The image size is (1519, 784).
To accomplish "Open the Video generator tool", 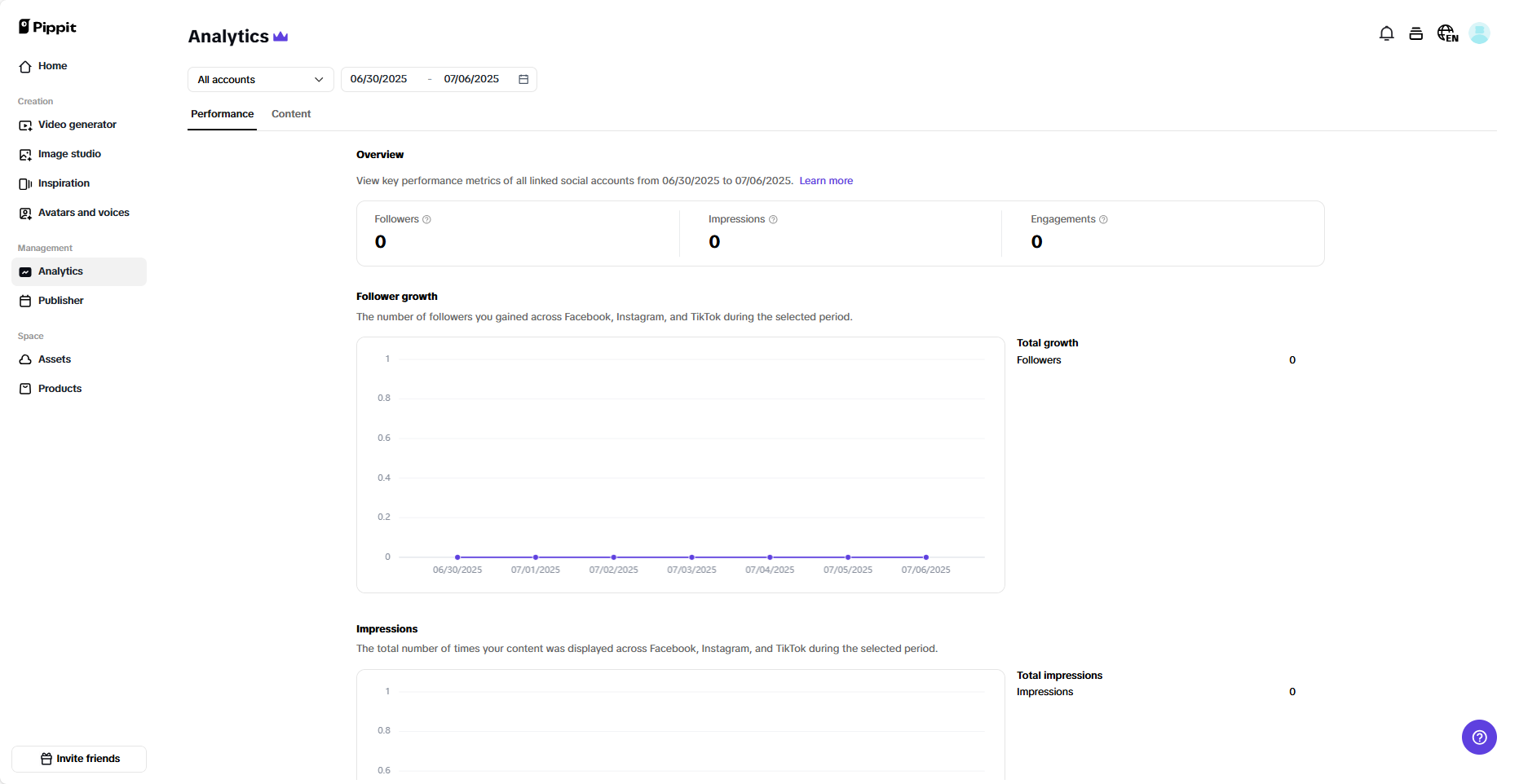I will coord(77,125).
